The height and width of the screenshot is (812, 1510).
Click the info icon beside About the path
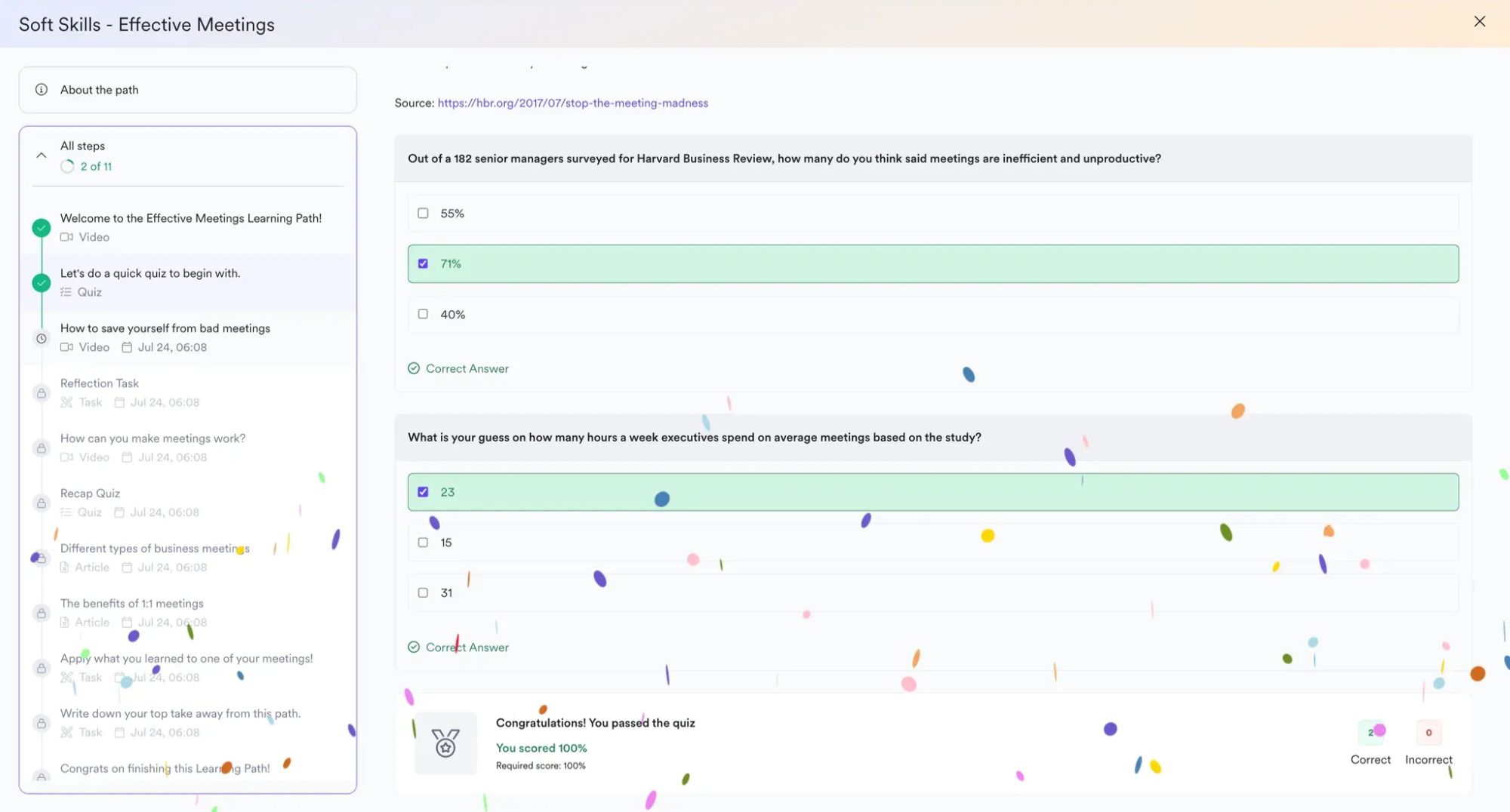pos(41,89)
